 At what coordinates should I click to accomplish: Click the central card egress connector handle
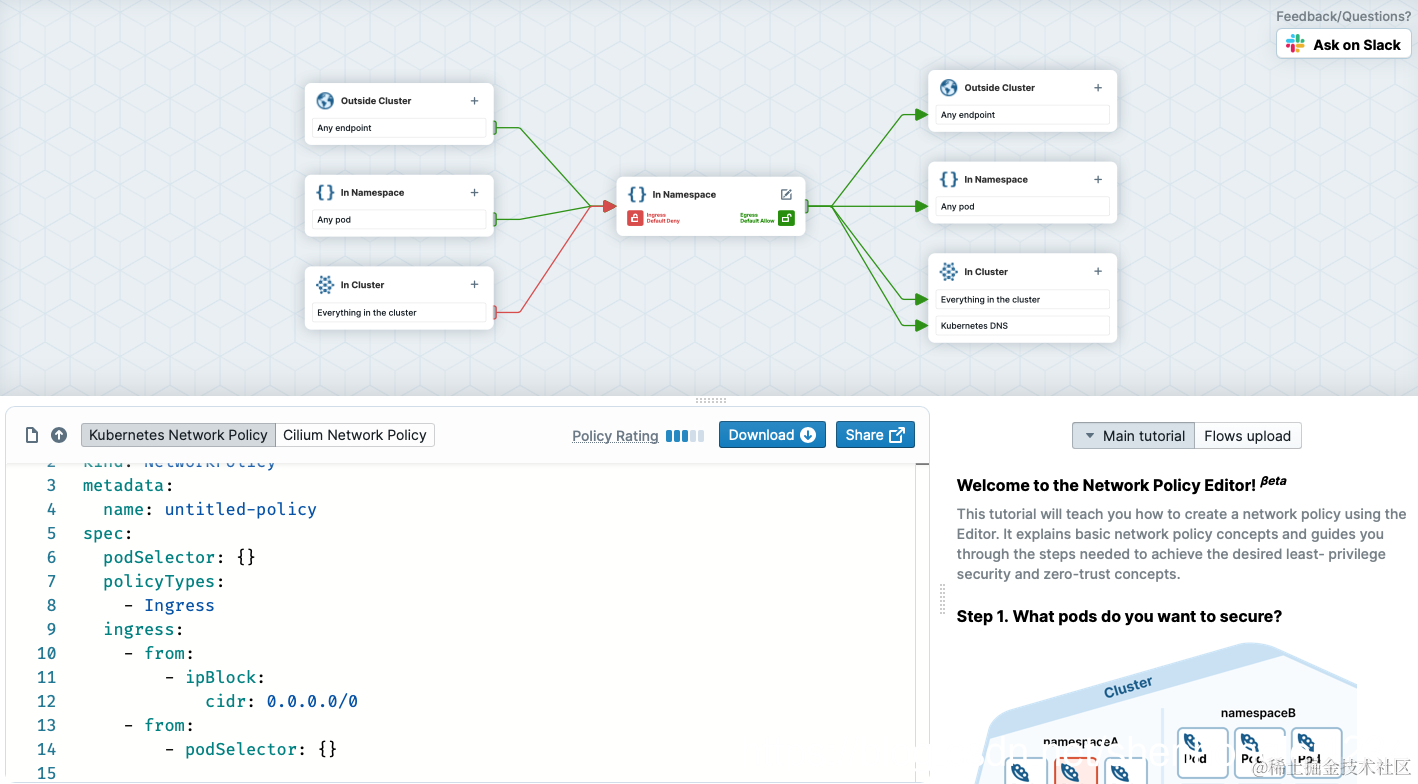coord(807,207)
